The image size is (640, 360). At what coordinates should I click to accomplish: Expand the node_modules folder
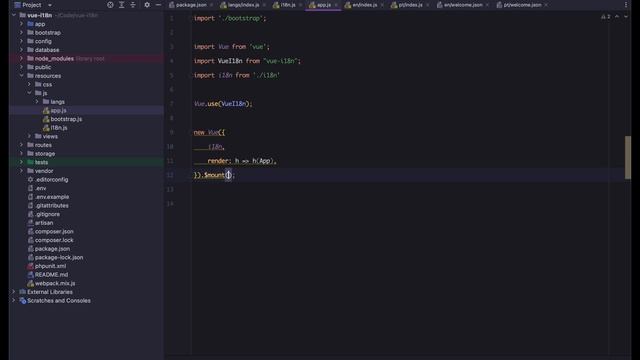click(21, 58)
